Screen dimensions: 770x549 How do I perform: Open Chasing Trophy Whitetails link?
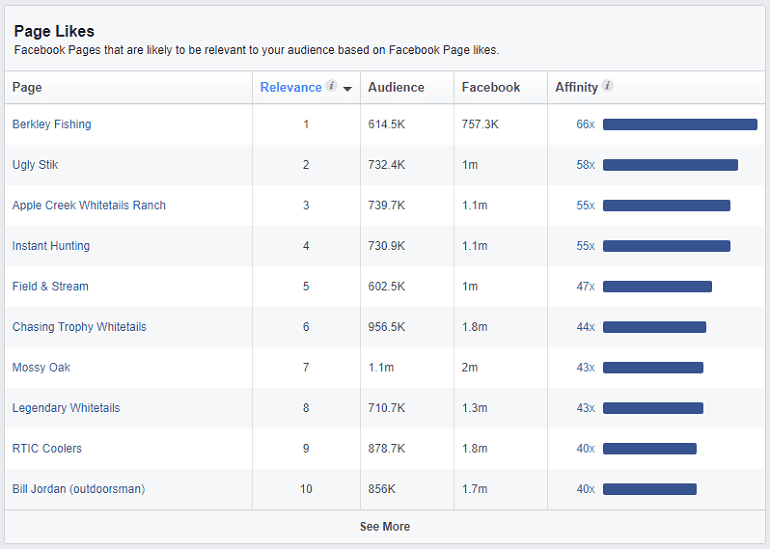pyautogui.click(x=79, y=327)
